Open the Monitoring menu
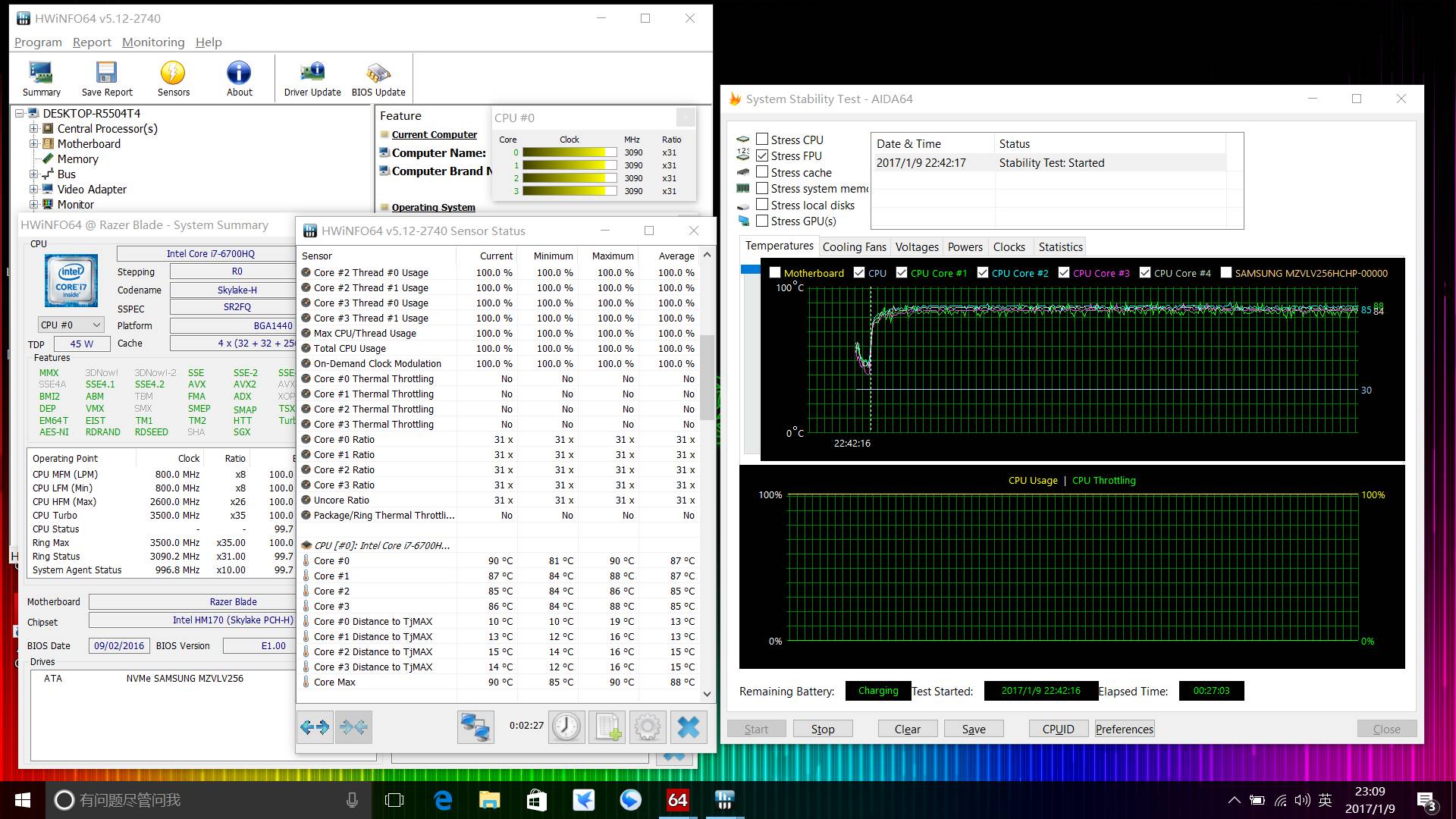 [x=153, y=42]
